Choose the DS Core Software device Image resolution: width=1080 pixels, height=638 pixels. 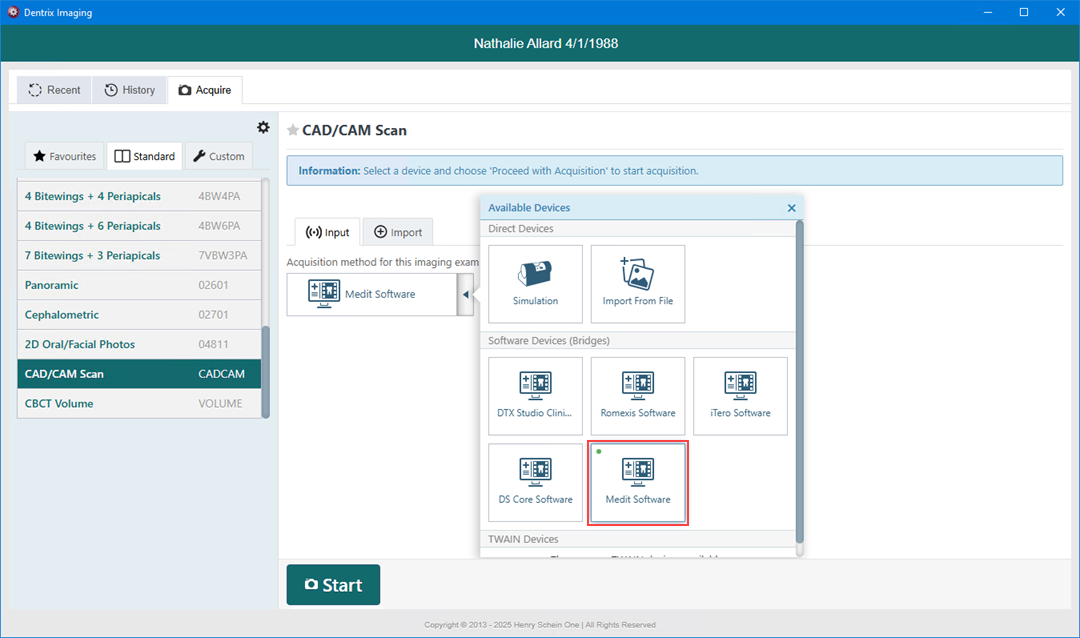pos(535,482)
